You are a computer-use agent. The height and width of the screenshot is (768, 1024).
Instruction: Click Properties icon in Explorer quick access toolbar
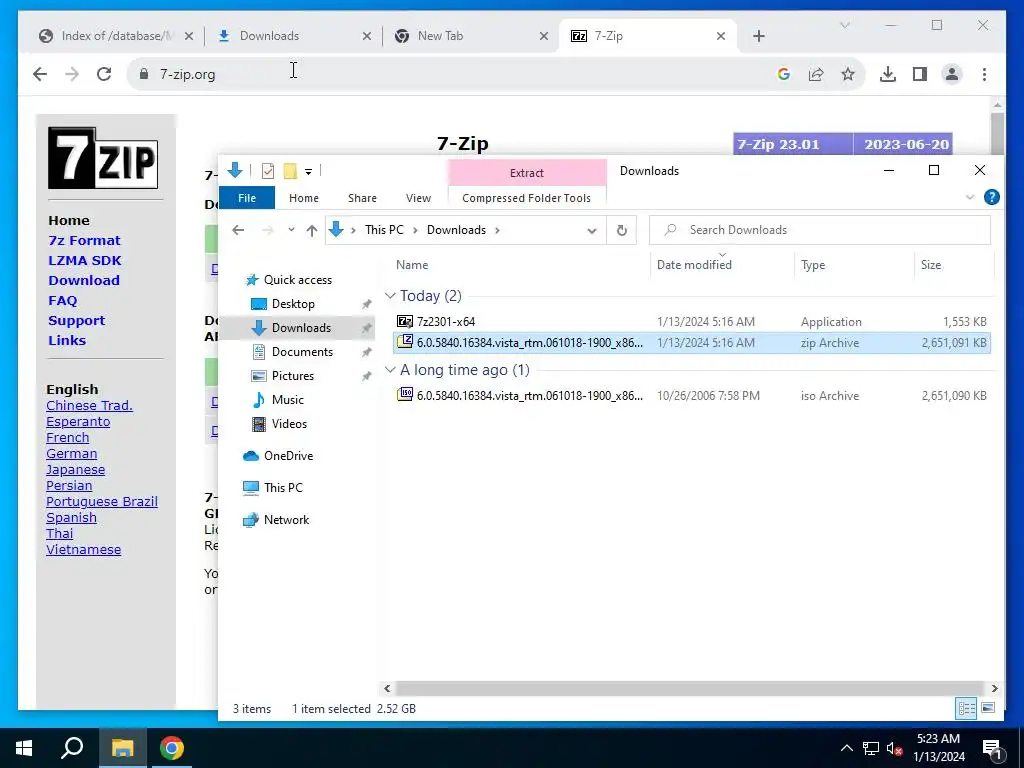pos(268,171)
